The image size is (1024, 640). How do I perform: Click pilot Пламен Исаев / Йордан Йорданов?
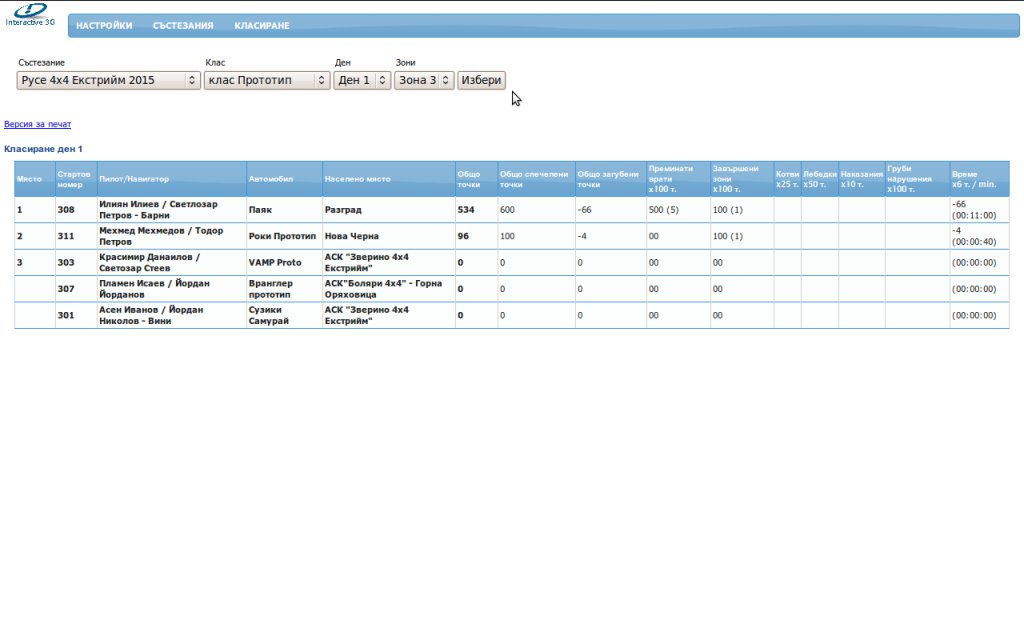[x=172, y=289]
